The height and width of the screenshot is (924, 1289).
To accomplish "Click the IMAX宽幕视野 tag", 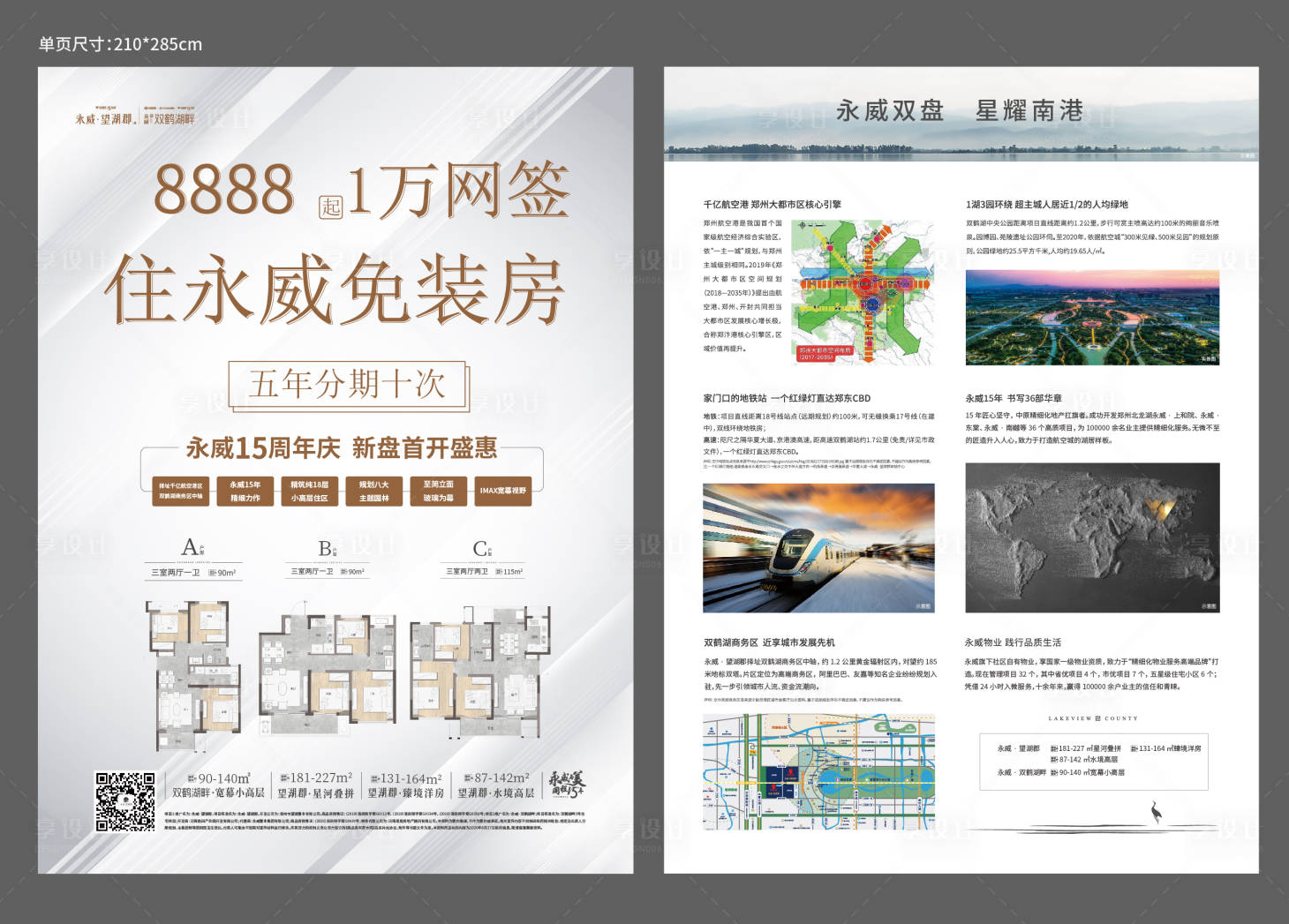I will (x=503, y=491).
